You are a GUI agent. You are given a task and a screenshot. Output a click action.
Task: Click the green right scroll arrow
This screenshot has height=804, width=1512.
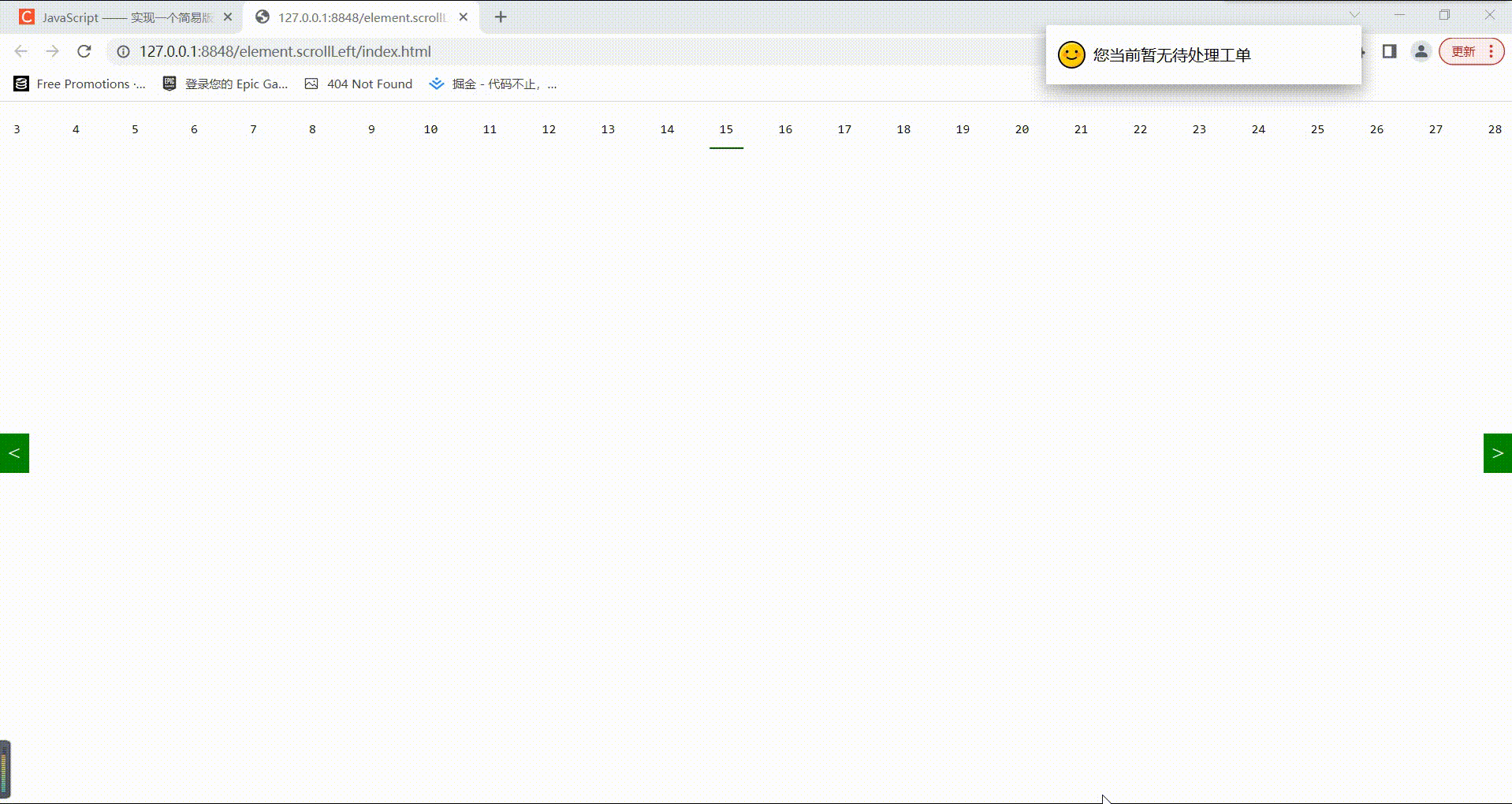[1497, 453]
